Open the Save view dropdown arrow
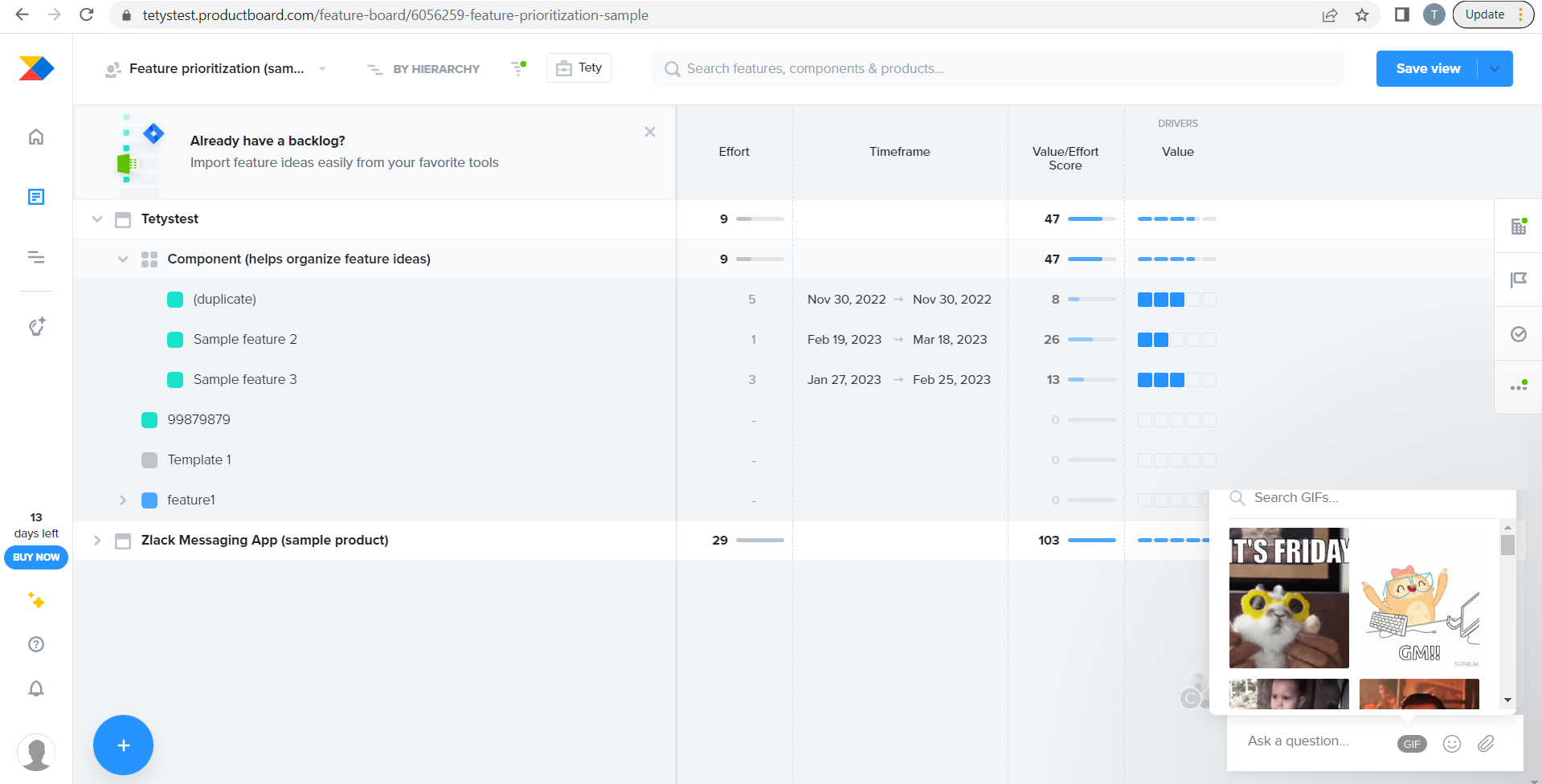 [1495, 69]
